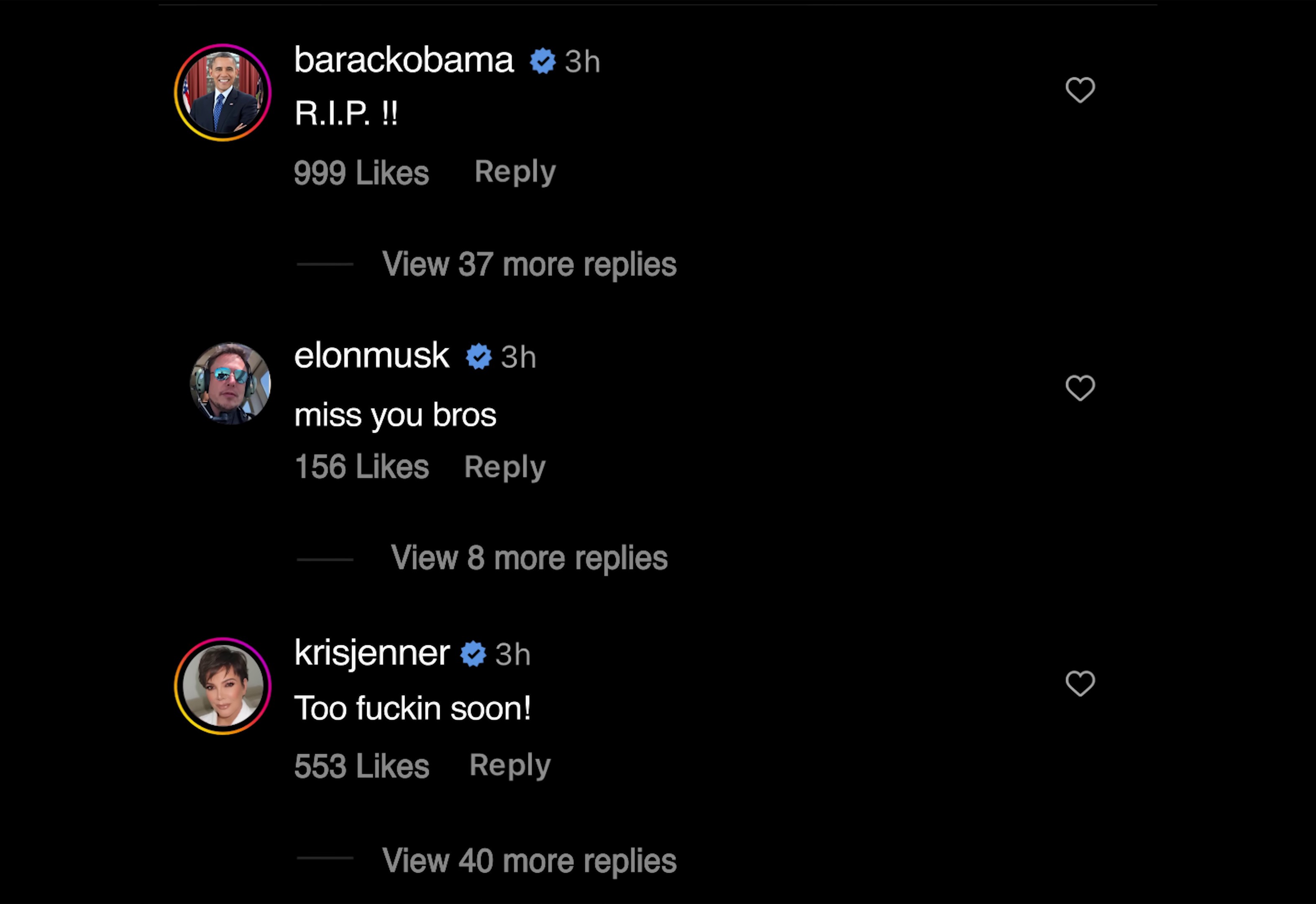This screenshot has width=1316, height=904.
Task: Click barackobama's blue verified badge
Action: [543, 61]
